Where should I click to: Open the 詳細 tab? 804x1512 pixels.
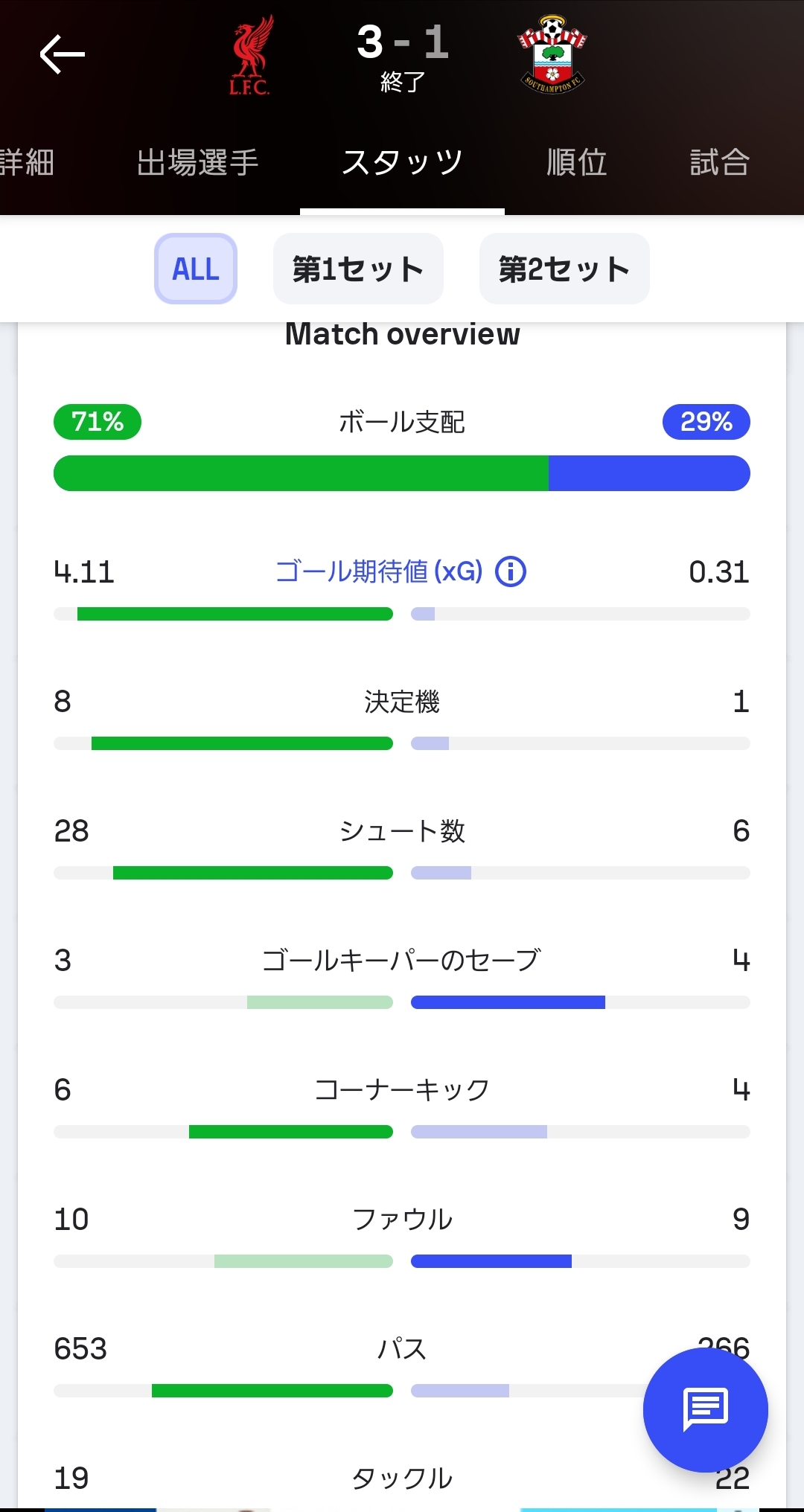27,162
